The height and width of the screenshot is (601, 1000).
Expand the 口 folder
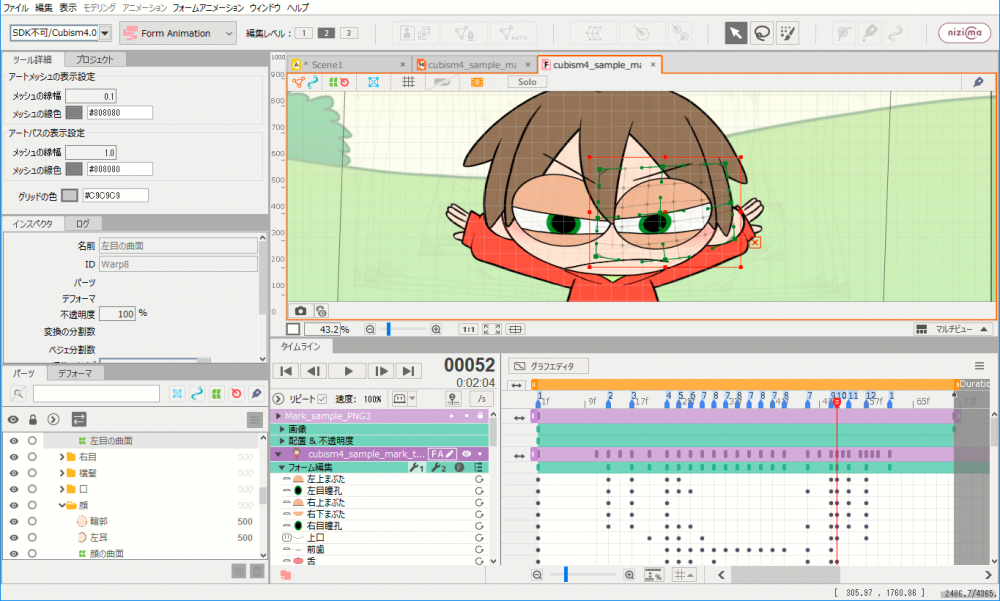point(61,489)
